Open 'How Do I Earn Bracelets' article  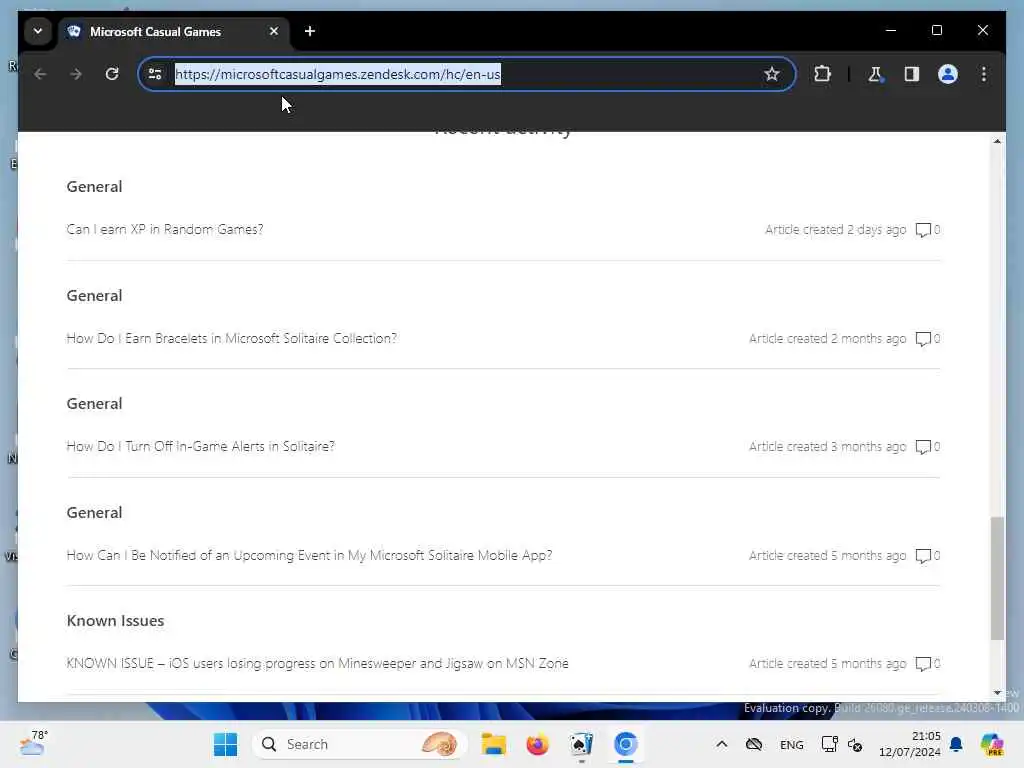tap(231, 338)
